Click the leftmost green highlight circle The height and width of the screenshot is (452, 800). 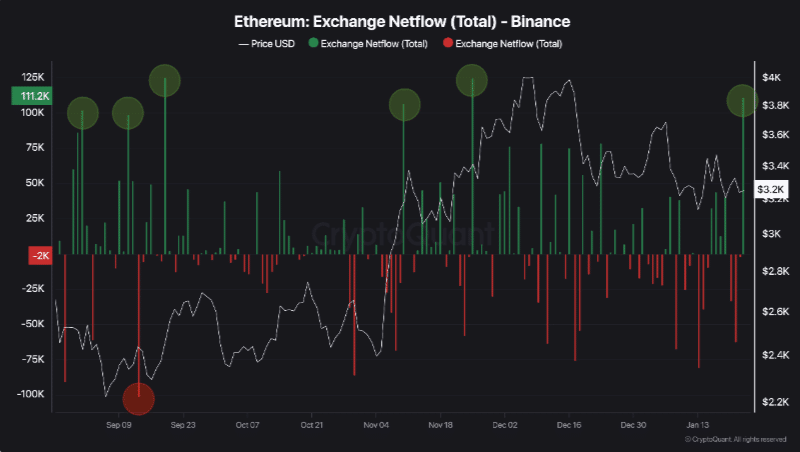tap(83, 113)
